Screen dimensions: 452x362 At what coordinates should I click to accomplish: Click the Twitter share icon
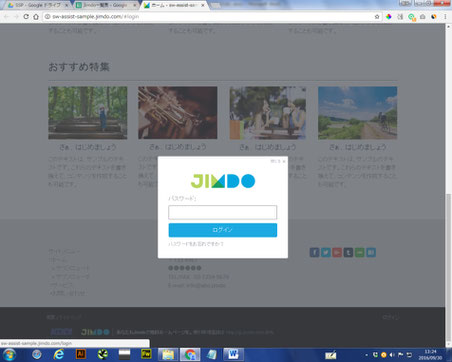326,252
